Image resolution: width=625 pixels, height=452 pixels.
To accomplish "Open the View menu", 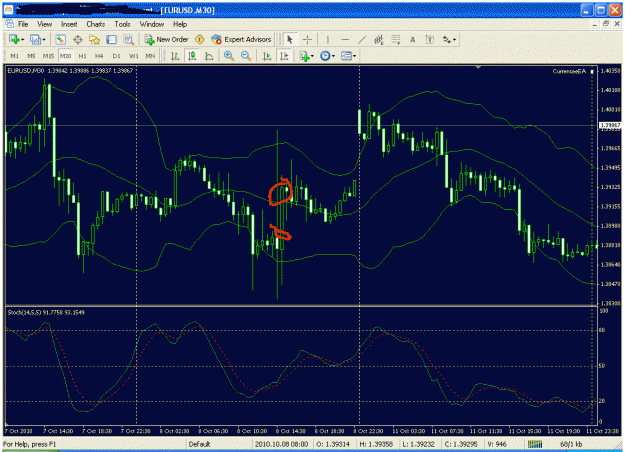I will click(45, 24).
